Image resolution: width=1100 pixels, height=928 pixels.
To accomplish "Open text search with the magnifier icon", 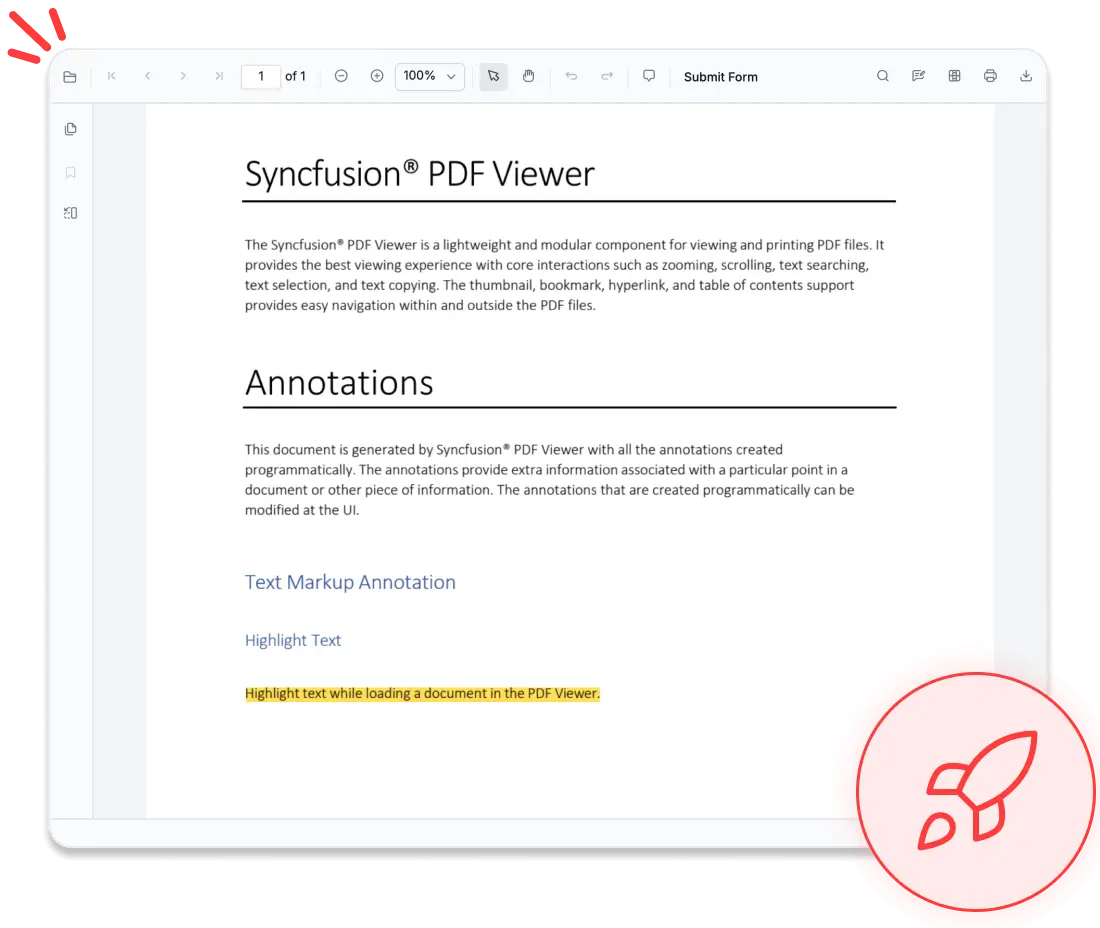I will [x=883, y=76].
